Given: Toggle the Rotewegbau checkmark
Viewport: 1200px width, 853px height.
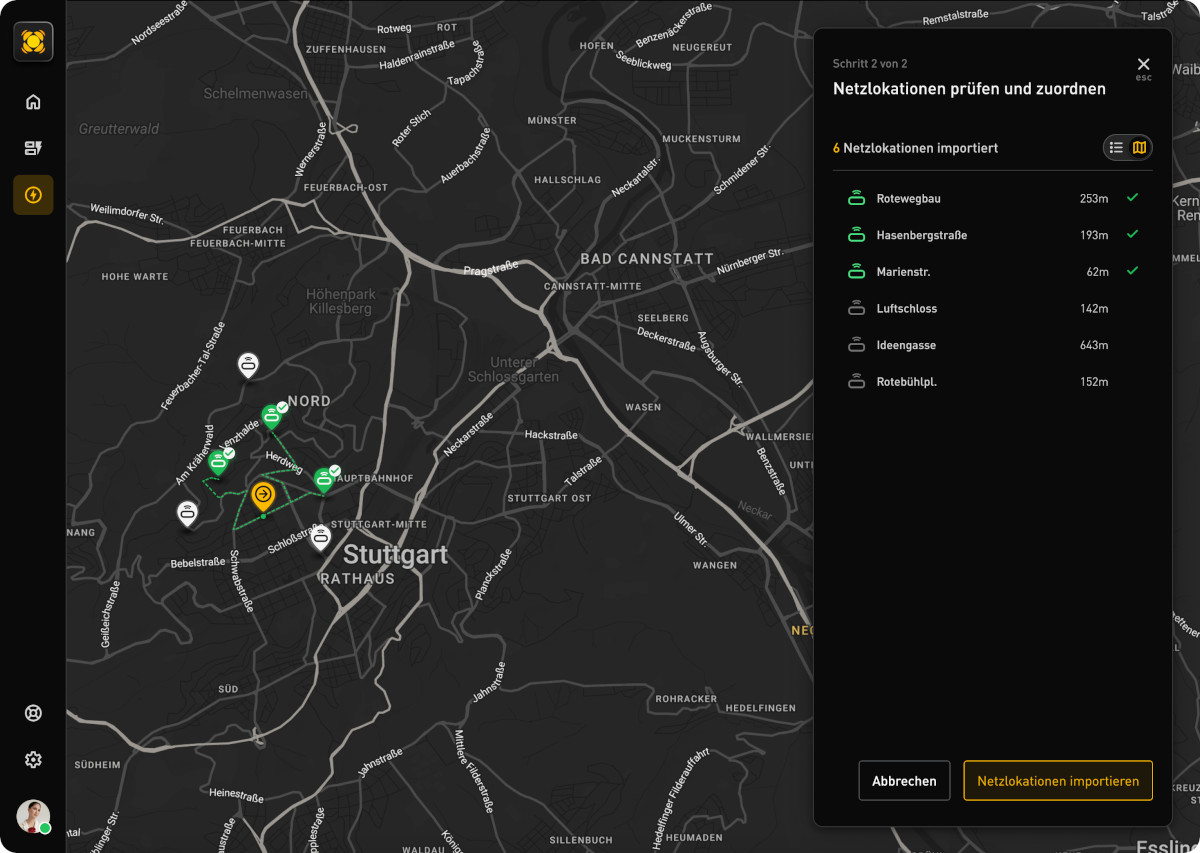Looking at the screenshot, I should tap(1132, 198).
